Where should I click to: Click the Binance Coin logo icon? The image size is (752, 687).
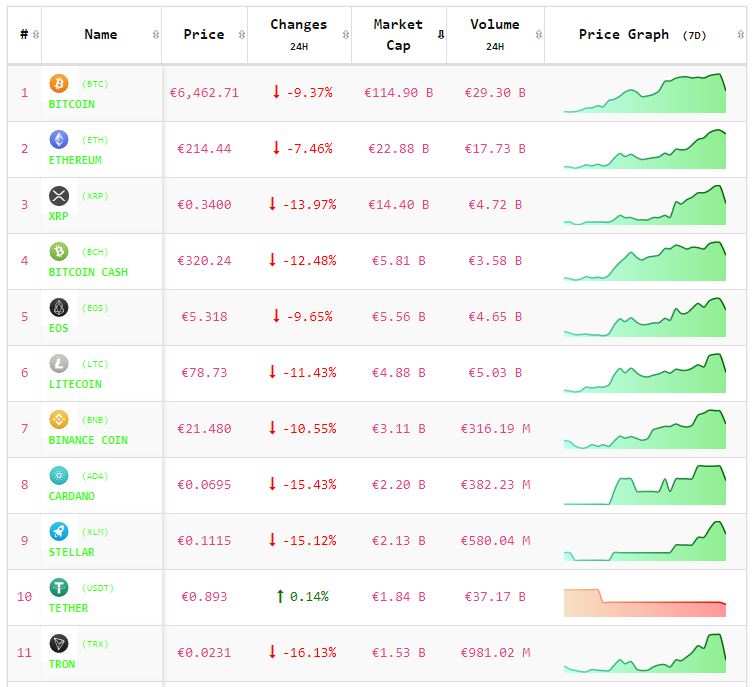pyautogui.click(x=59, y=420)
